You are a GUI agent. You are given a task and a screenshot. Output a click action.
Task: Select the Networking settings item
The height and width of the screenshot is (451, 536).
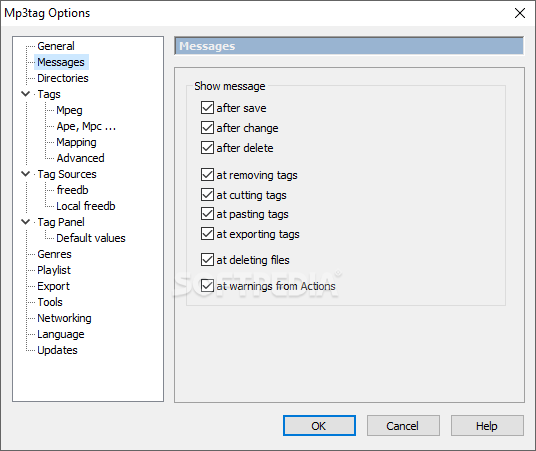pos(64,318)
